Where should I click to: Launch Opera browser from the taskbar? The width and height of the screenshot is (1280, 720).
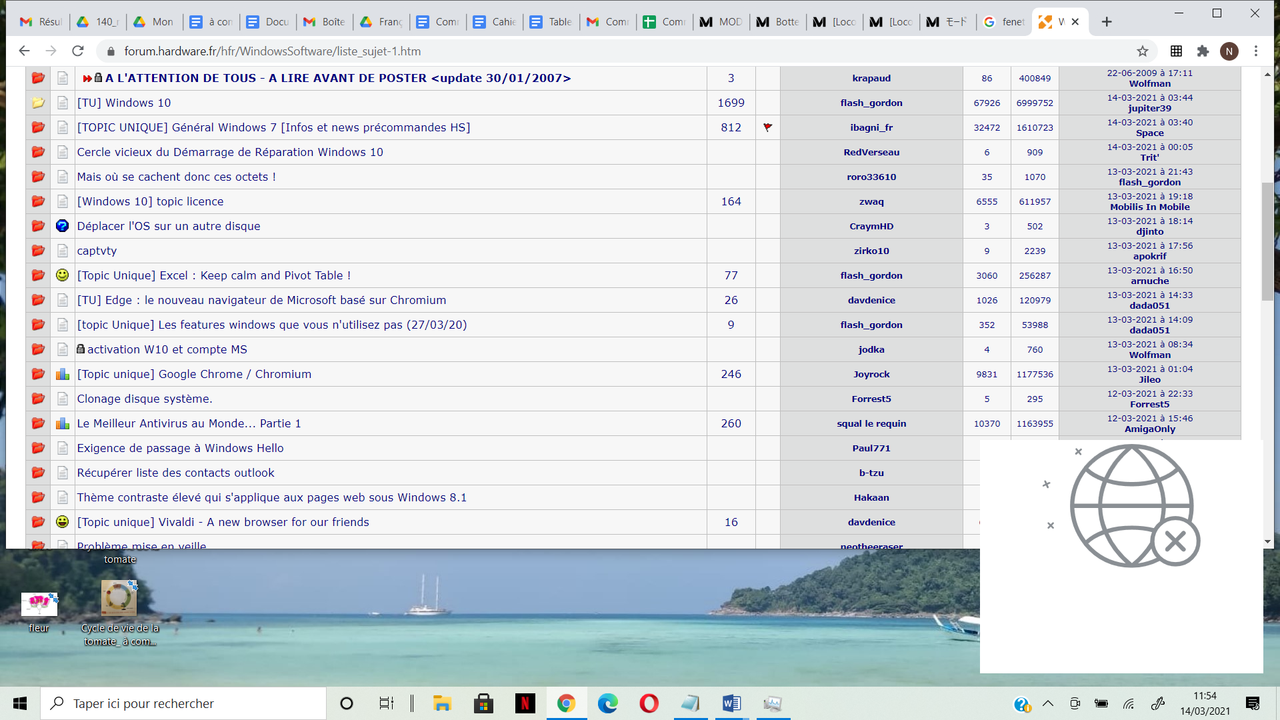(x=649, y=703)
